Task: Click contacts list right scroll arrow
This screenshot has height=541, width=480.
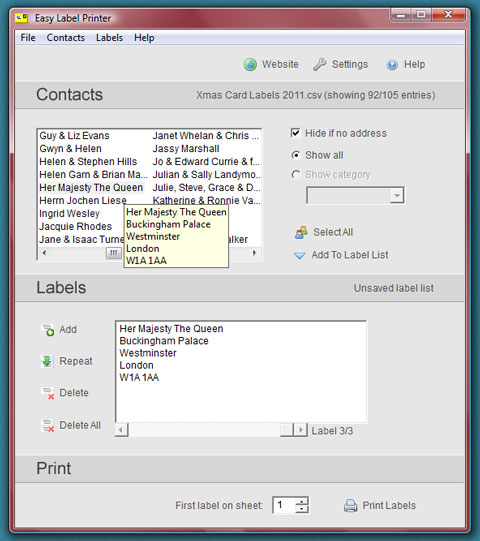Action: pos(255,253)
